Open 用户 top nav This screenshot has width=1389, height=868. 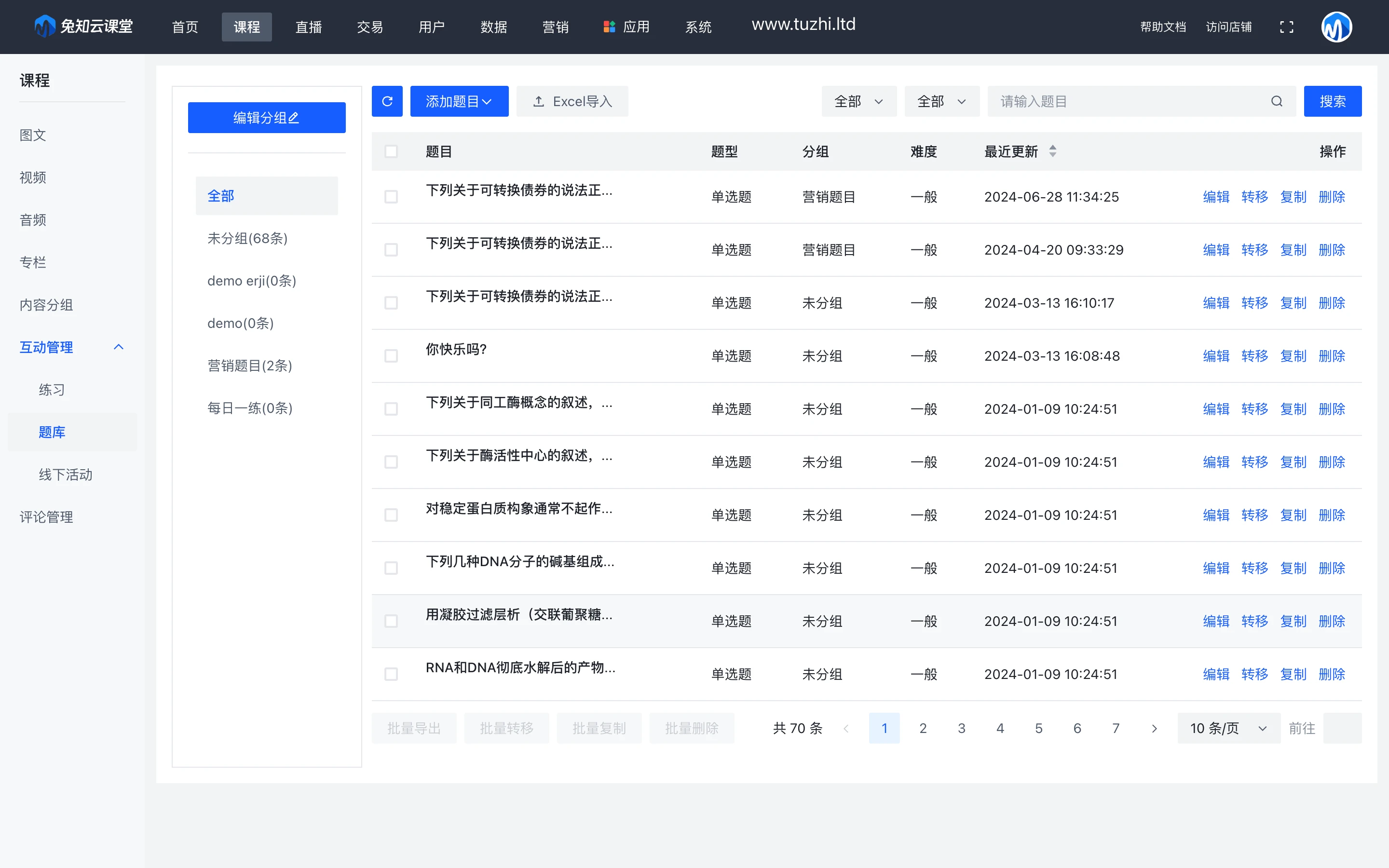pos(432,27)
